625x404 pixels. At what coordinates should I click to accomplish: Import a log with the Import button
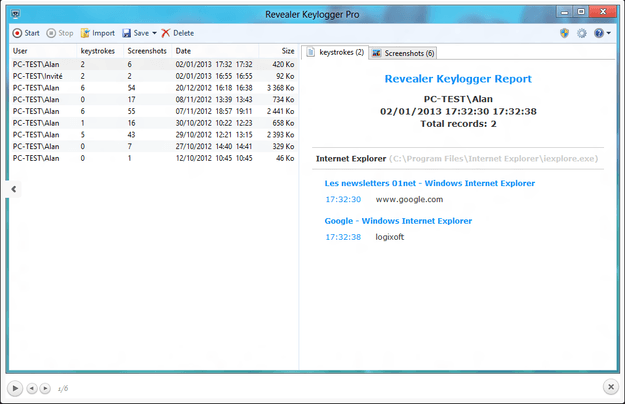click(98, 33)
